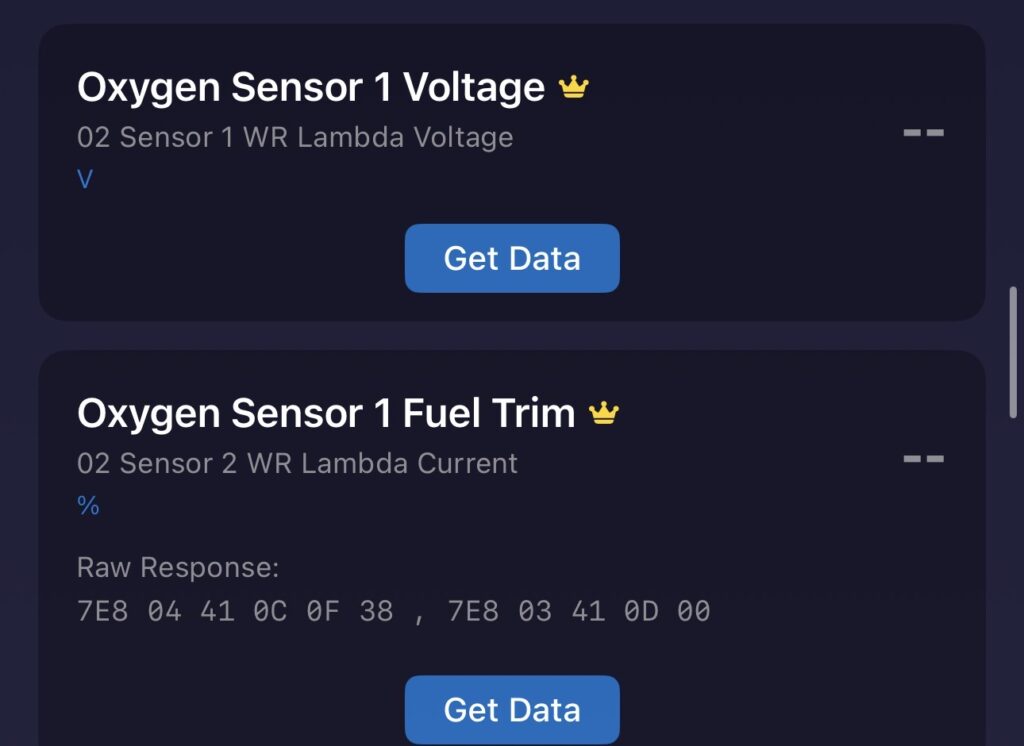Viewport: 1024px width, 746px height.
Task: Tap the premium crown next to Fuel Trim
Action: point(604,413)
